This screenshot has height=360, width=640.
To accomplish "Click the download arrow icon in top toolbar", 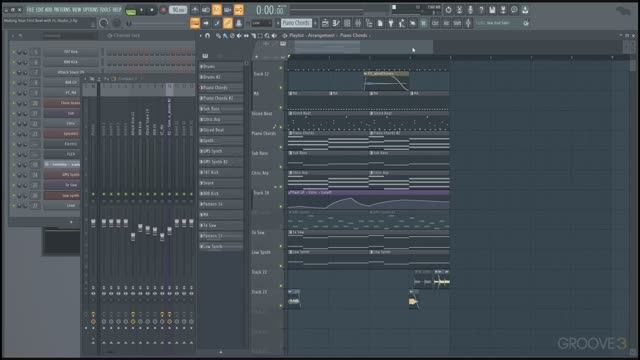I will 525,9.
